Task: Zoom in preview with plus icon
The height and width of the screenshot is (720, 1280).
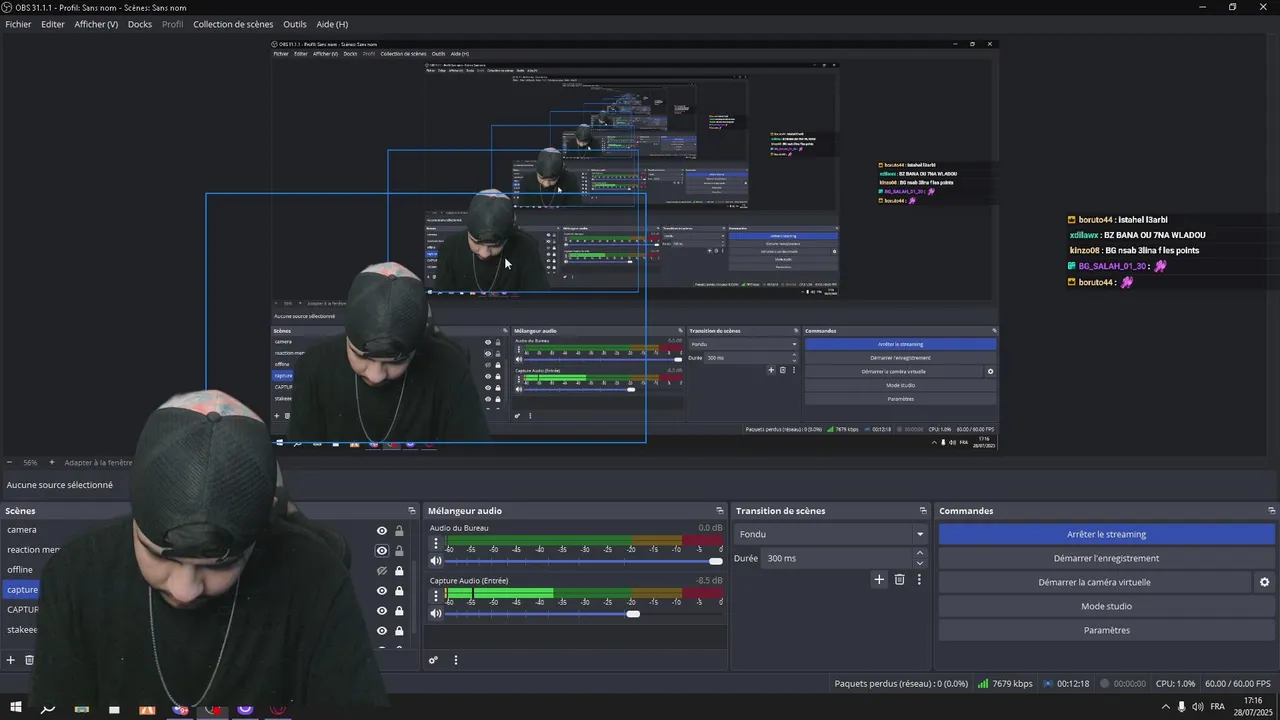Action: [x=52, y=463]
